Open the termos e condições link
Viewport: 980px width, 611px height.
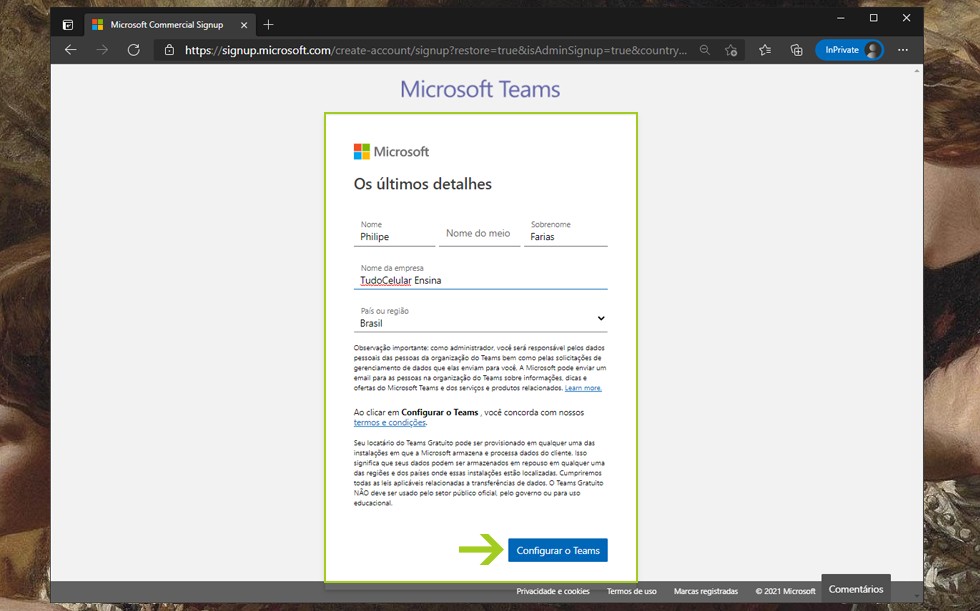pyautogui.click(x=390, y=423)
